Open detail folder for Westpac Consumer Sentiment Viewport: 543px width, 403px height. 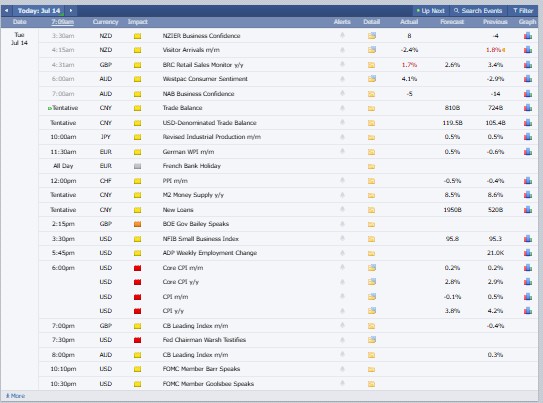tap(372, 79)
